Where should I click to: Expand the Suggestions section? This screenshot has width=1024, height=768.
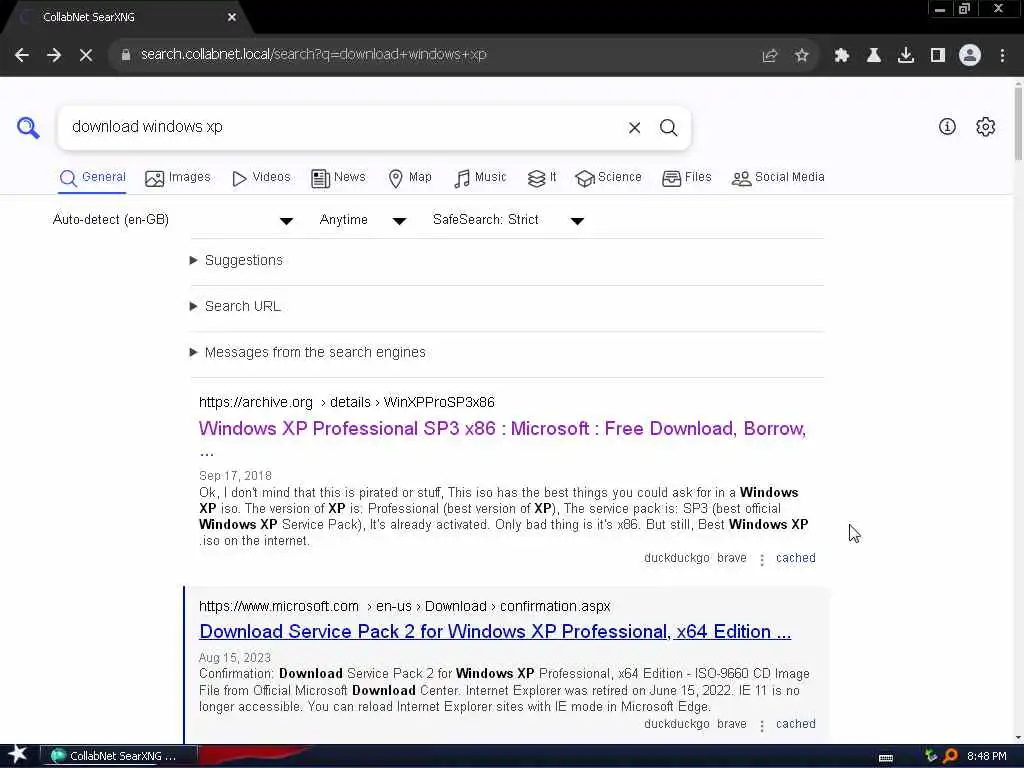pyautogui.click(x=236, y=261)
